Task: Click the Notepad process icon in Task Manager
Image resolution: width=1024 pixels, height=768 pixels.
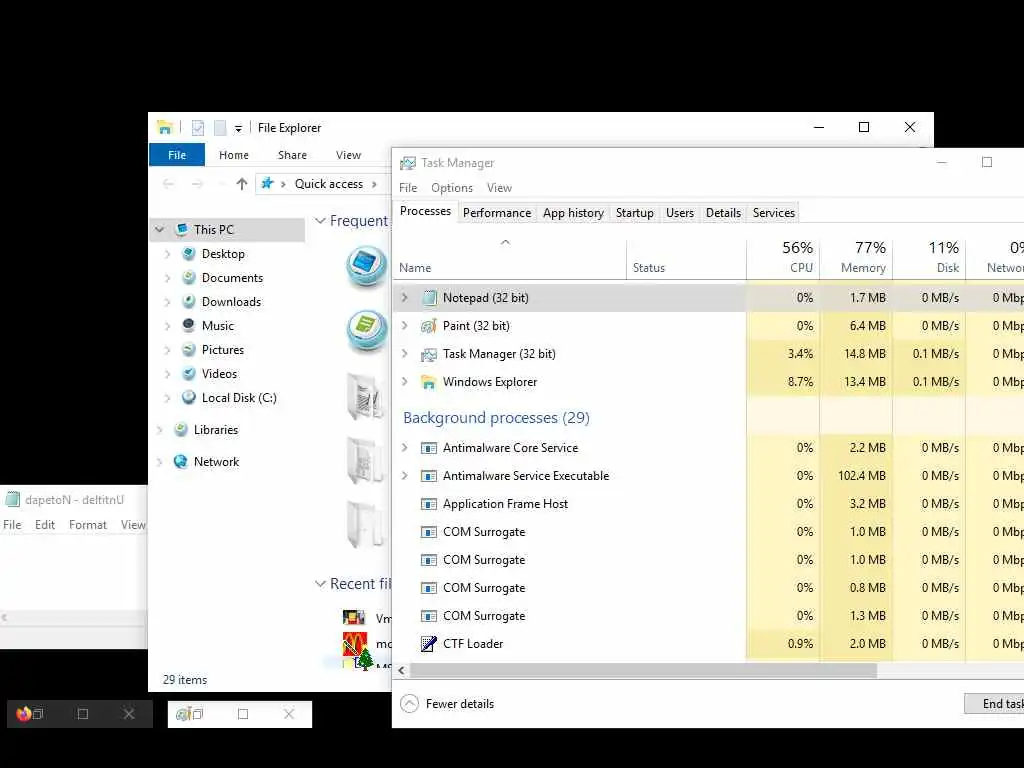Action: pyautogui.click(x=429, y=298)
